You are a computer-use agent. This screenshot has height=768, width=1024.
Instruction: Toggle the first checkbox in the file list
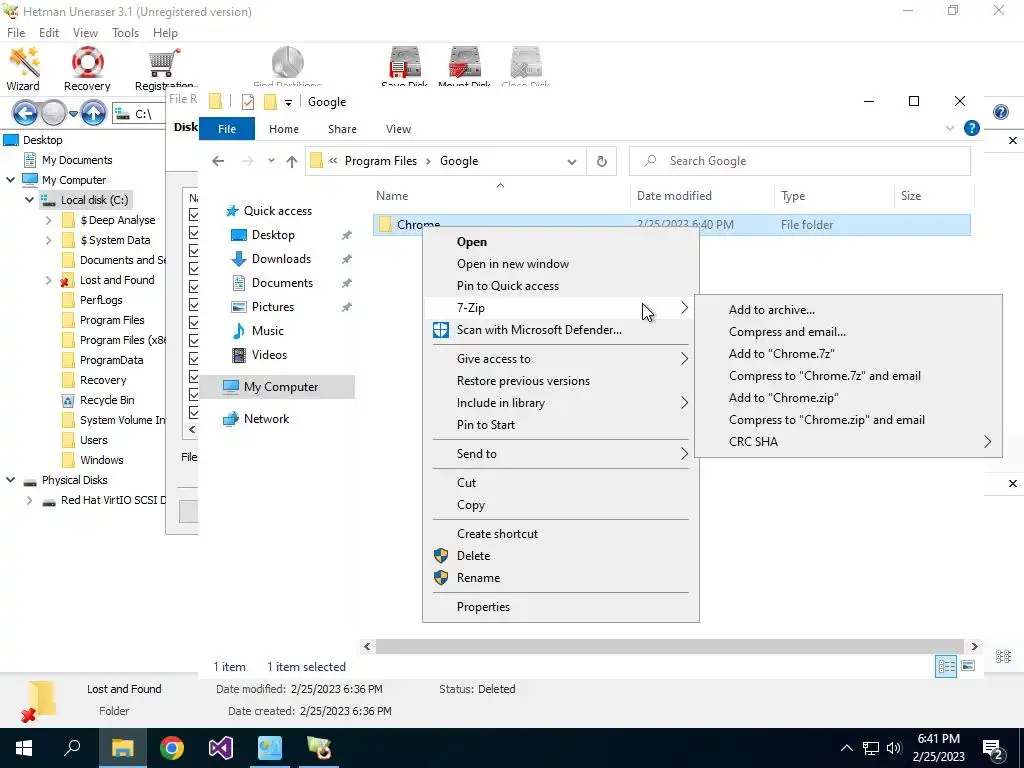point(193,214)
